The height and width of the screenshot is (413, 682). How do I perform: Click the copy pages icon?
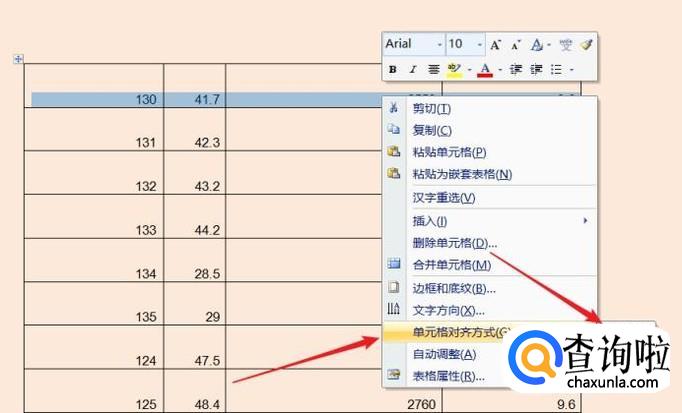(394, 129)
